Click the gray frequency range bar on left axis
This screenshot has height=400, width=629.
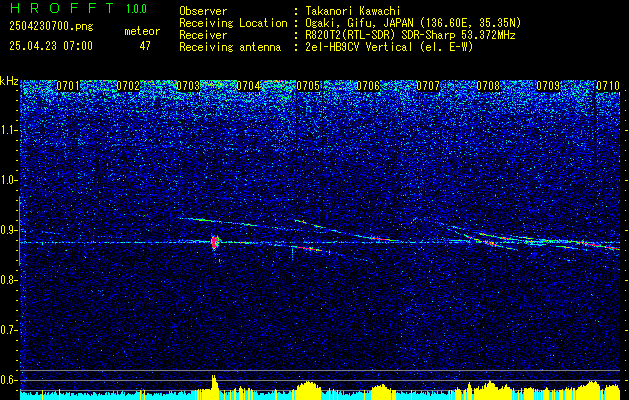tap(19, 230)
